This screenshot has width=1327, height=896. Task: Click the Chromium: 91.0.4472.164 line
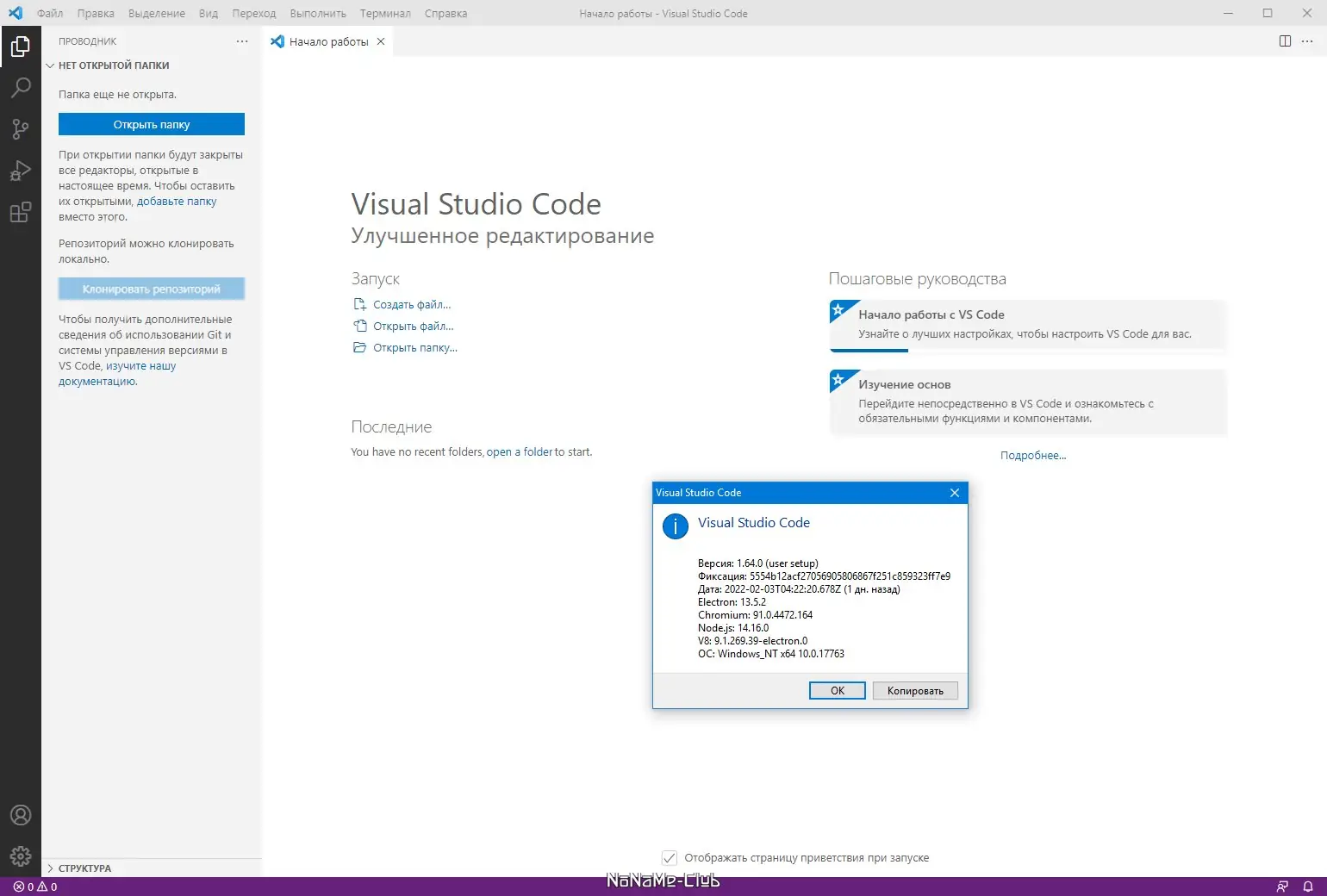click(755, 615)
